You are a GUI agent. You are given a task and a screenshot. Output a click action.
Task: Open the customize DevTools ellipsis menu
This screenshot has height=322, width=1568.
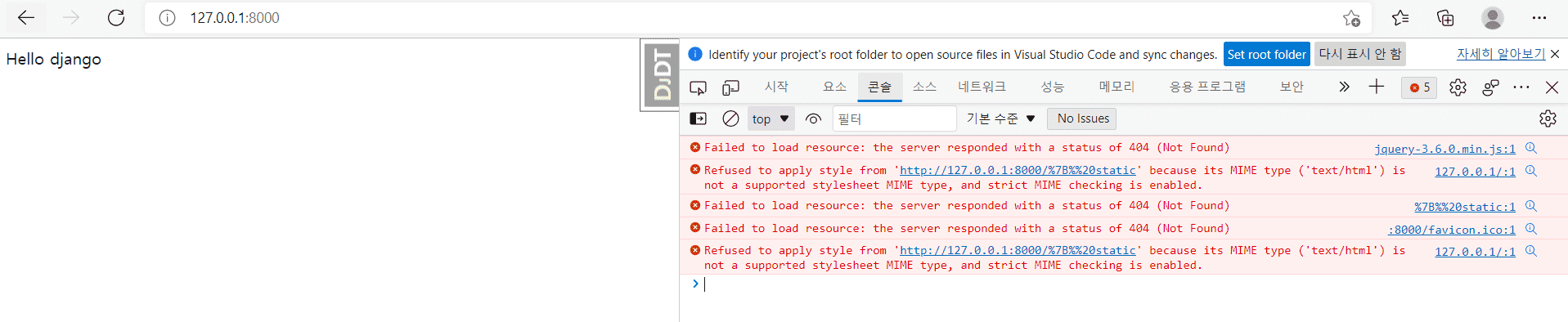(x=1521, y=87)
